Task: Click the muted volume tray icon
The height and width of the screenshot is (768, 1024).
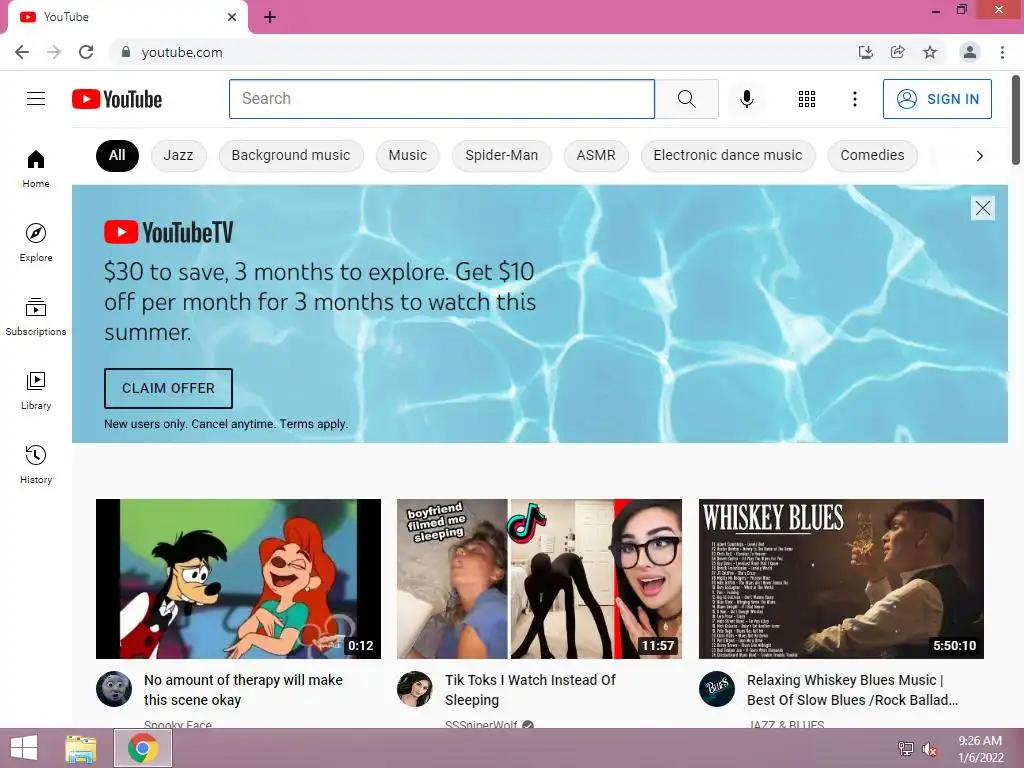Action: (929, 749)
